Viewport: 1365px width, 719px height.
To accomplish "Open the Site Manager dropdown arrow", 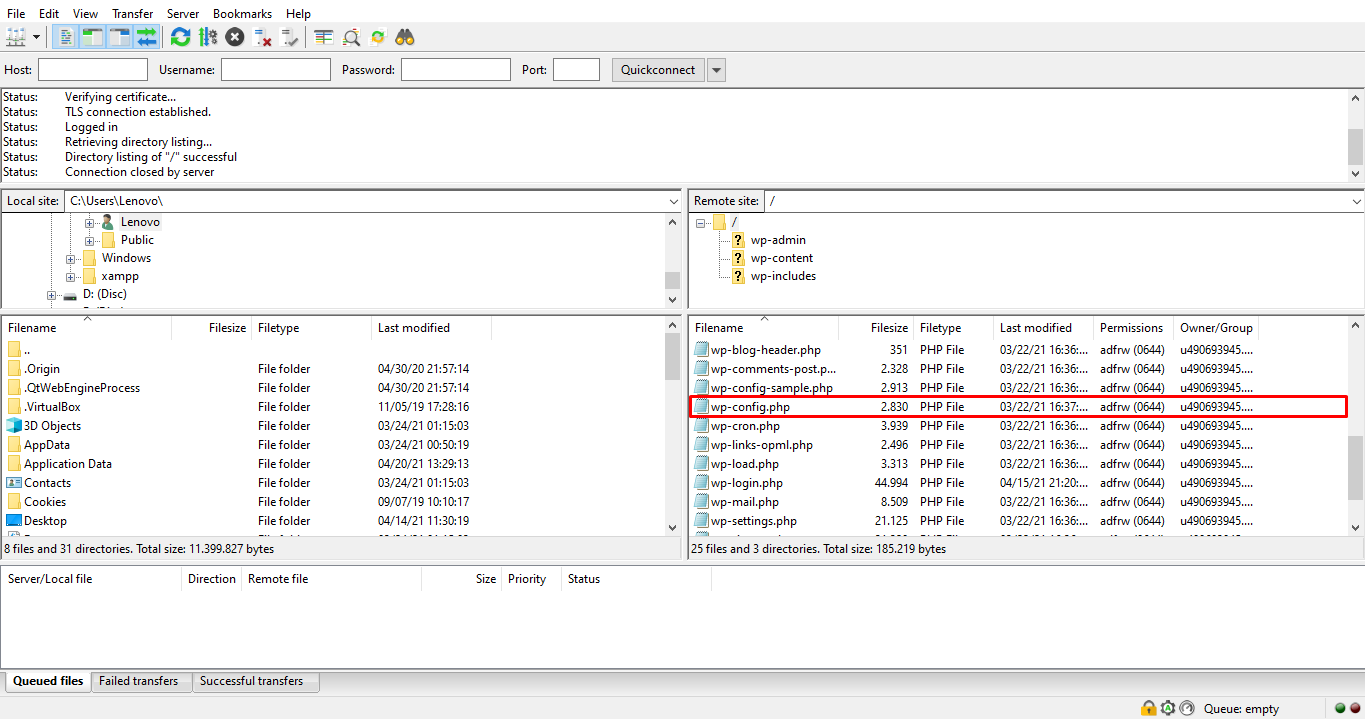I will point(38,37).
